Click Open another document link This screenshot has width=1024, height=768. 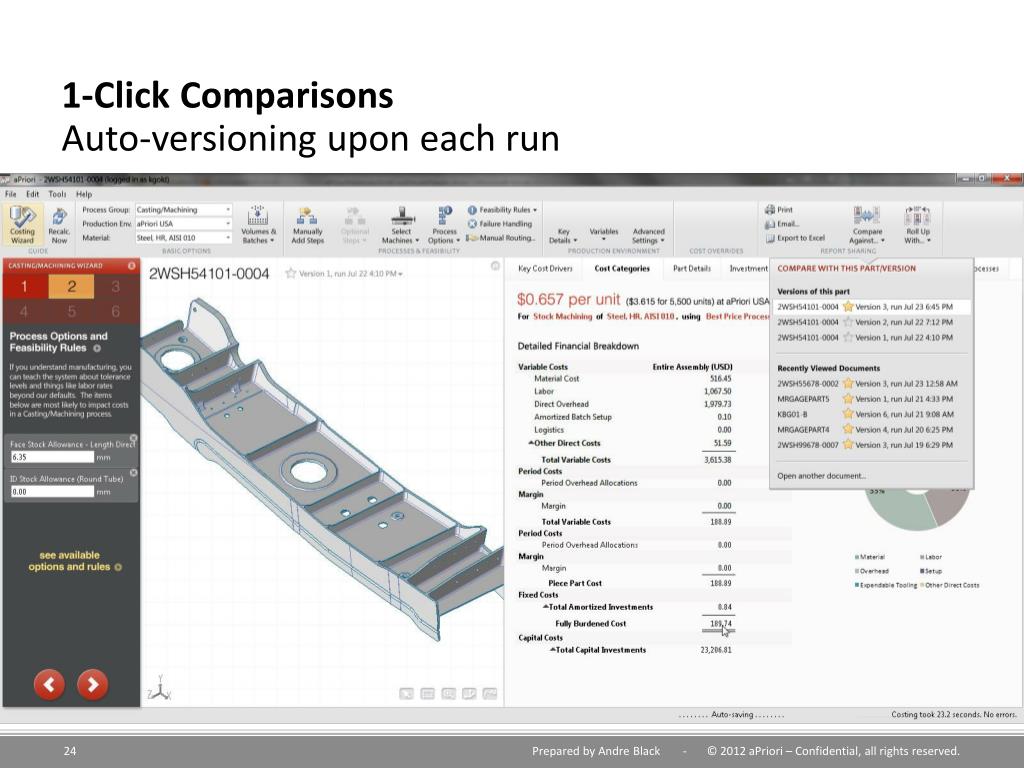click(x=822, y=475)
